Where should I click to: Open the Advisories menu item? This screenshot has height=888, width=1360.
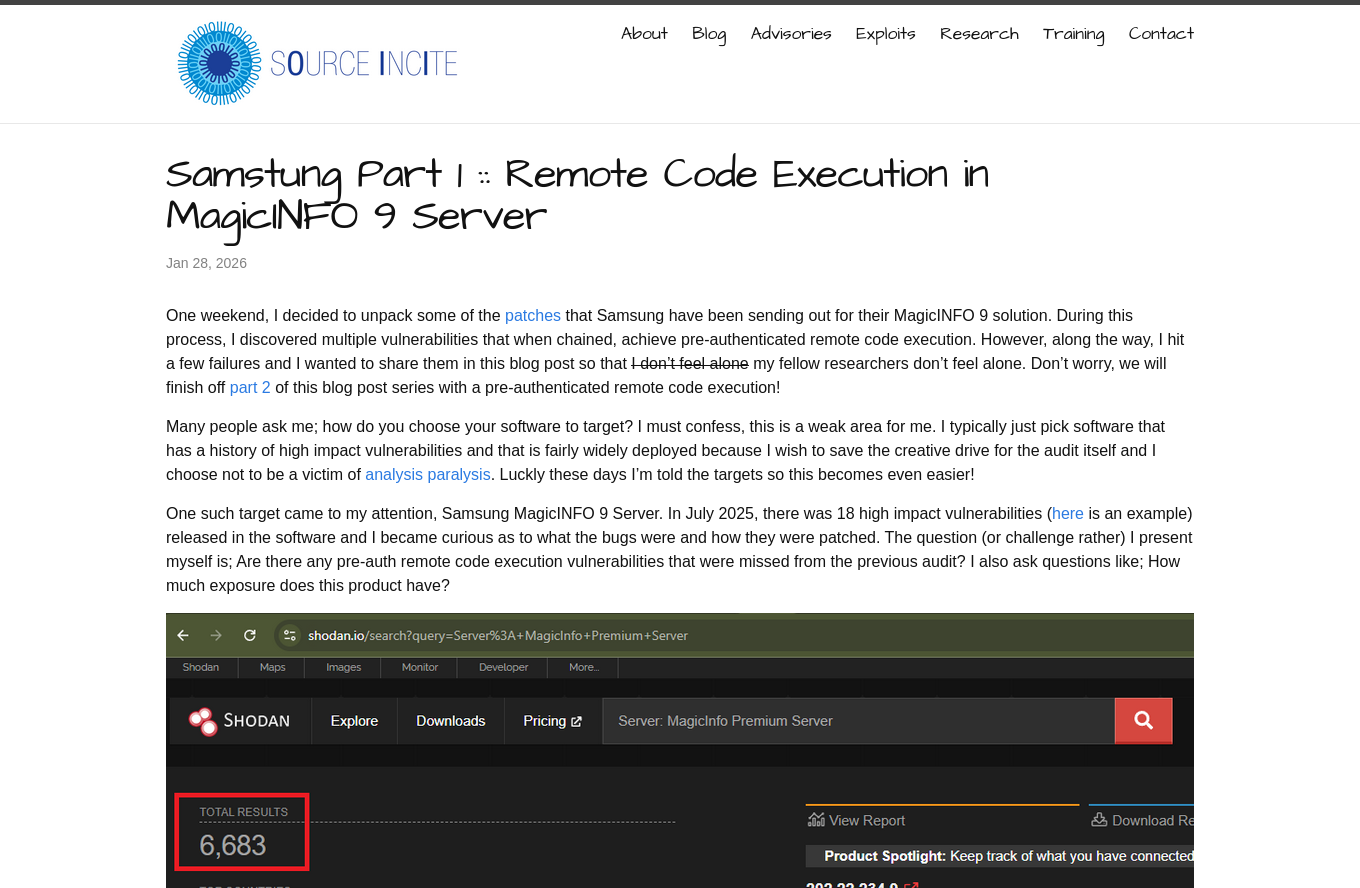click(791, 34)
